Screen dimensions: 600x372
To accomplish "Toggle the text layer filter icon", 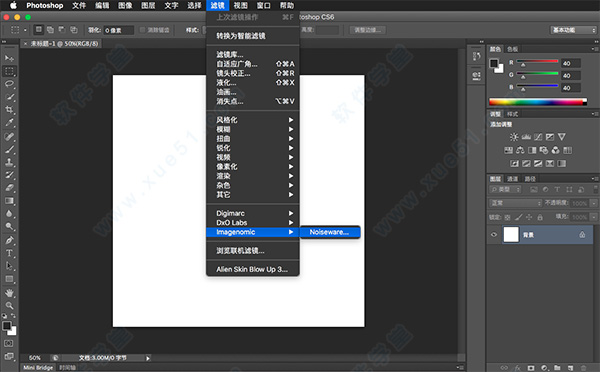I will (557, 189).
